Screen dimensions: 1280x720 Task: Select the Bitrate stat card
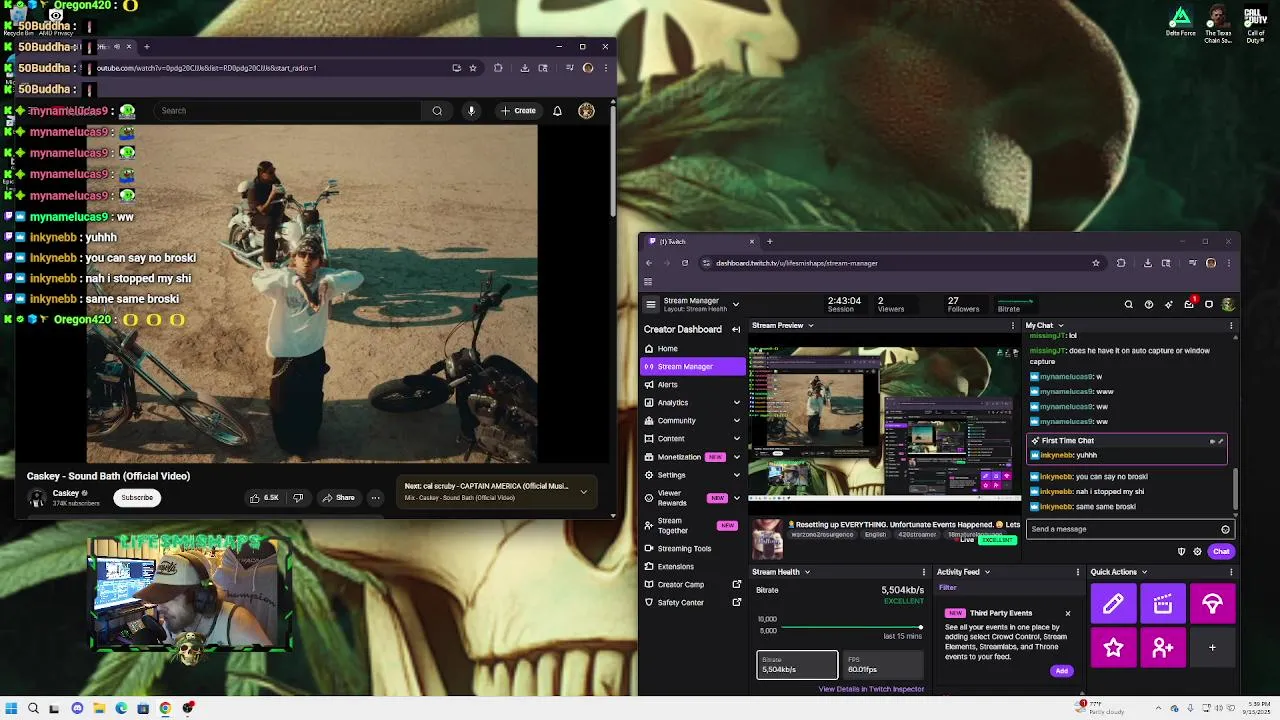tap(797, 664)
